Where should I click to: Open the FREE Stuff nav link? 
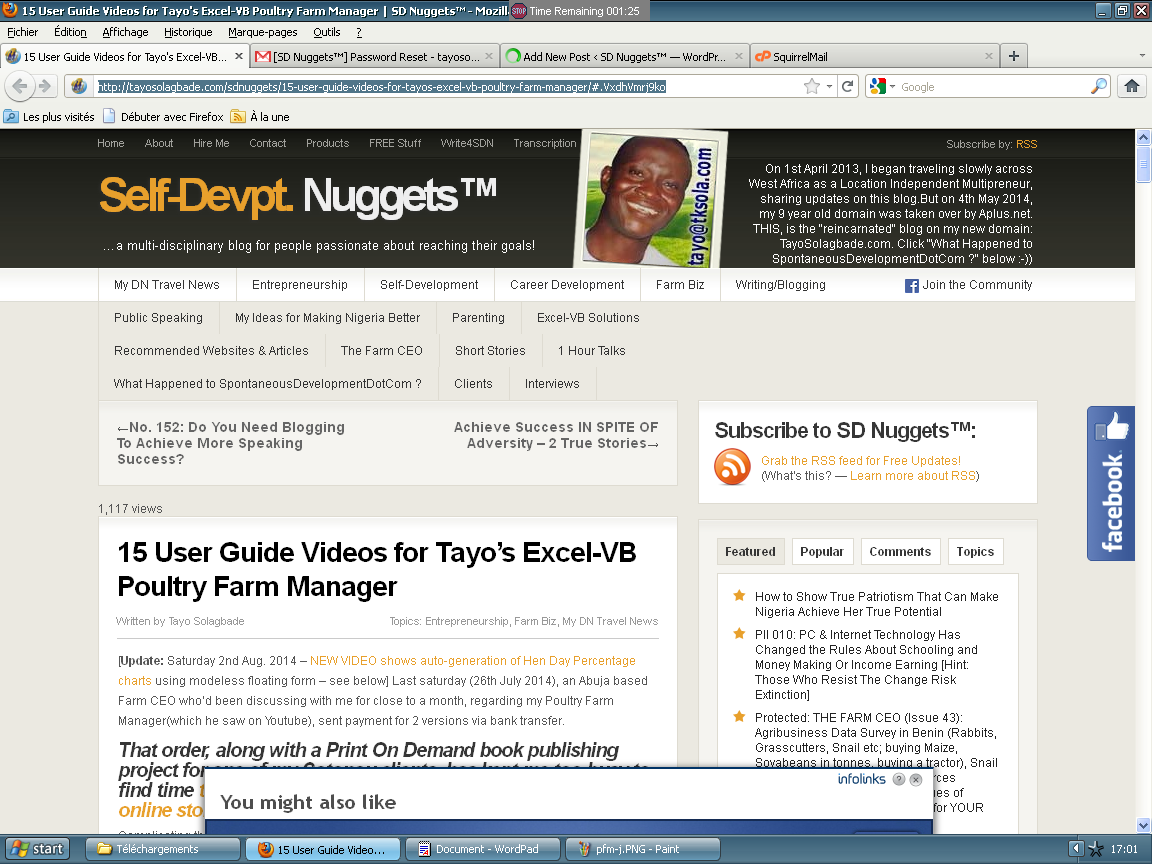click(395, 143)
